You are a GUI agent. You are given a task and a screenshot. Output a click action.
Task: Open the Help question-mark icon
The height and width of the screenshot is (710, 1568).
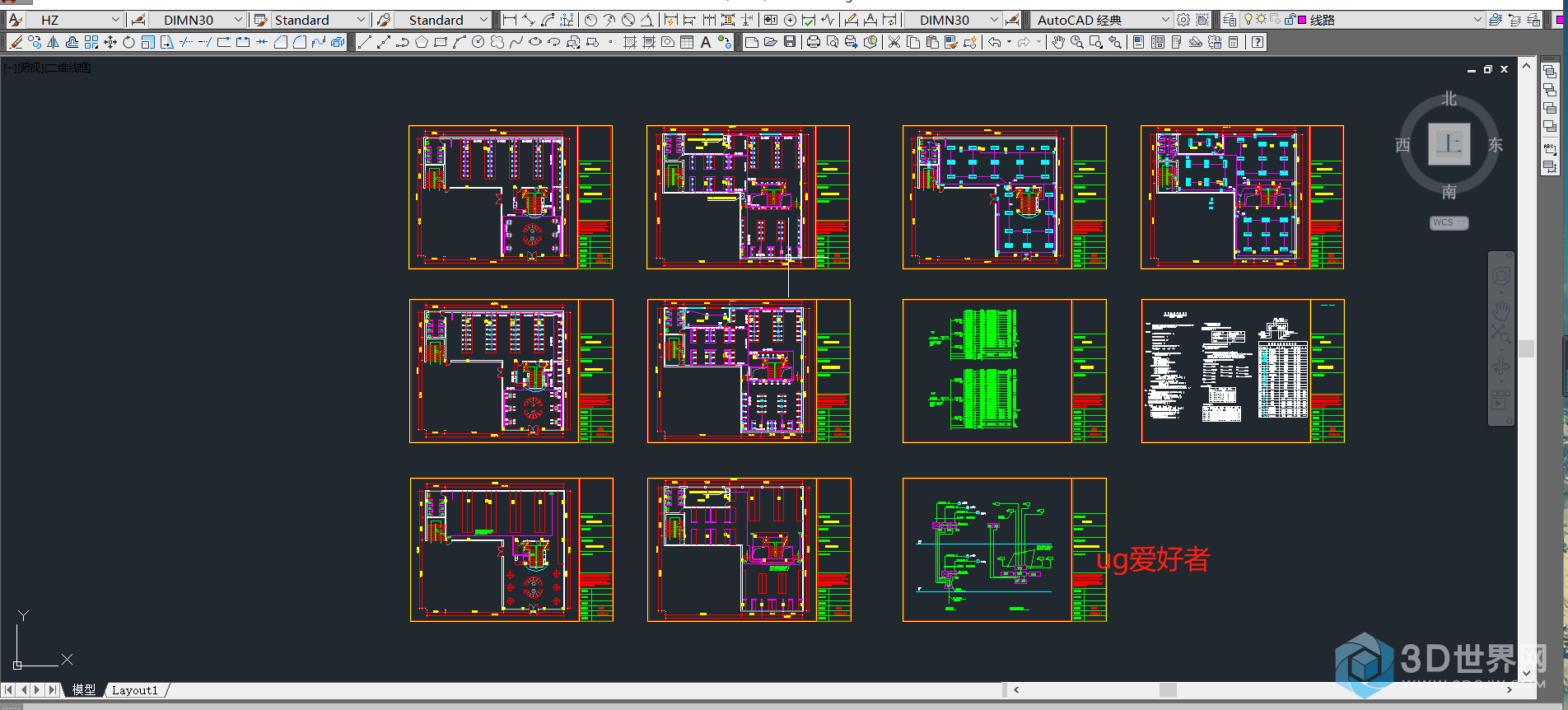click(1258, 42)
